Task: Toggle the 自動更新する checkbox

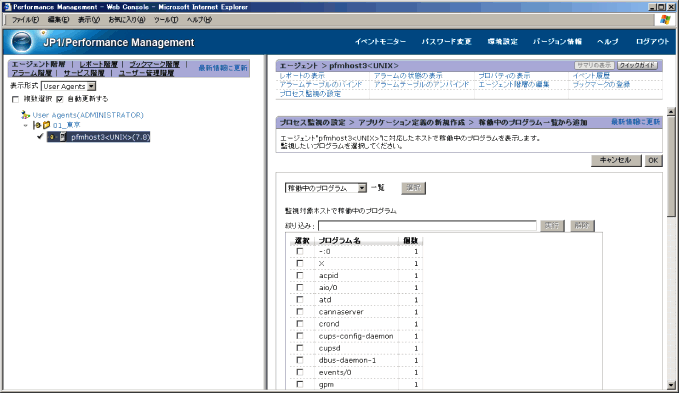Action: pos(60,99)
